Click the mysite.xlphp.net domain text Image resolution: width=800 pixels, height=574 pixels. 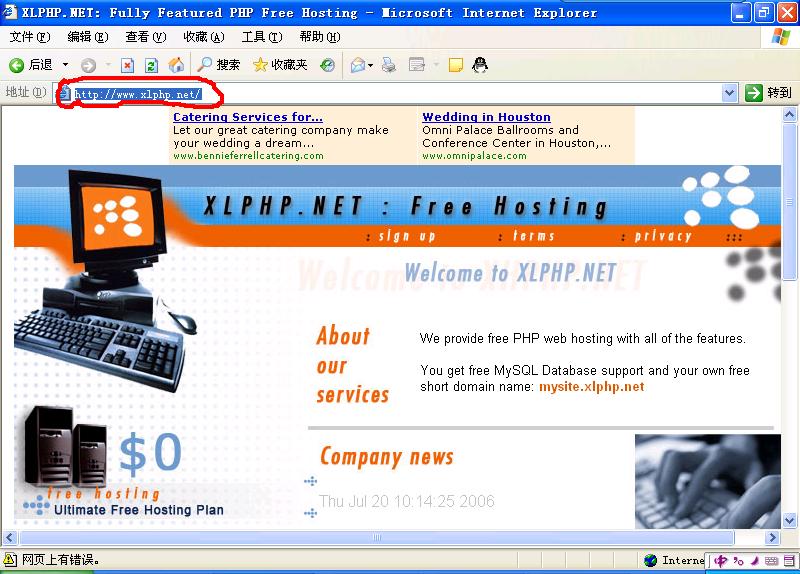click(x=591, y=387)
